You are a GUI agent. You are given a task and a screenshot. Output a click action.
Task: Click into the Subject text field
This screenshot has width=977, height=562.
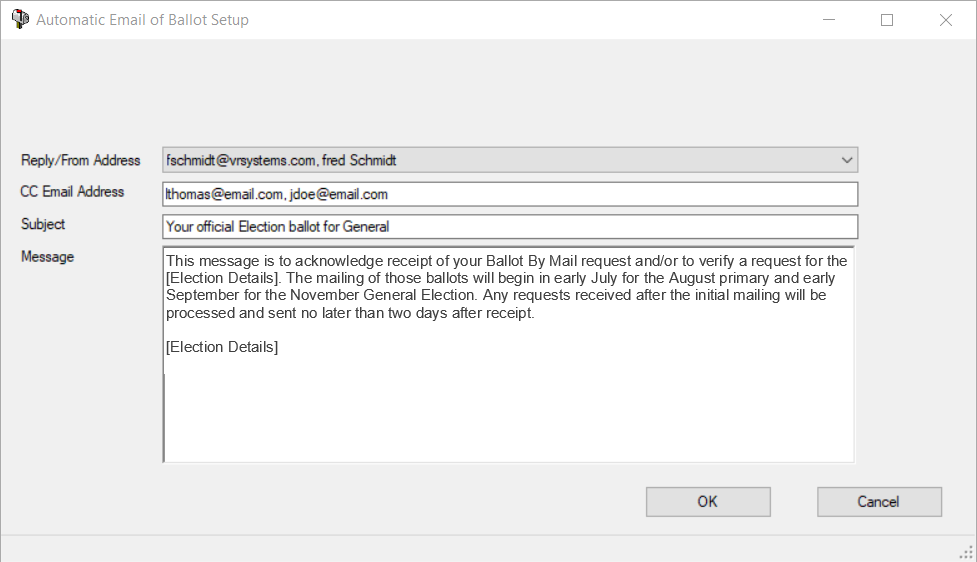[x=510, y=227]
